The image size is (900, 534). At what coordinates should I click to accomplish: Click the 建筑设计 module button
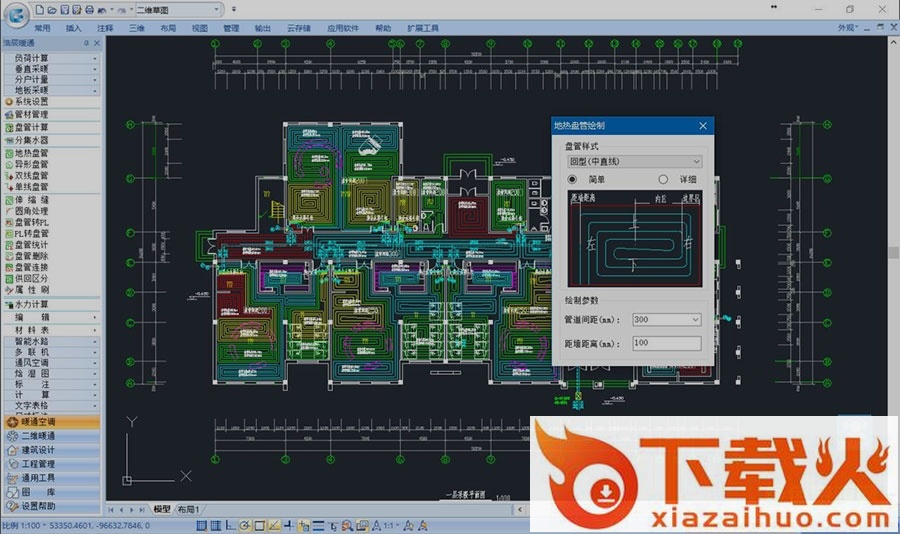[x=50, y=450]
